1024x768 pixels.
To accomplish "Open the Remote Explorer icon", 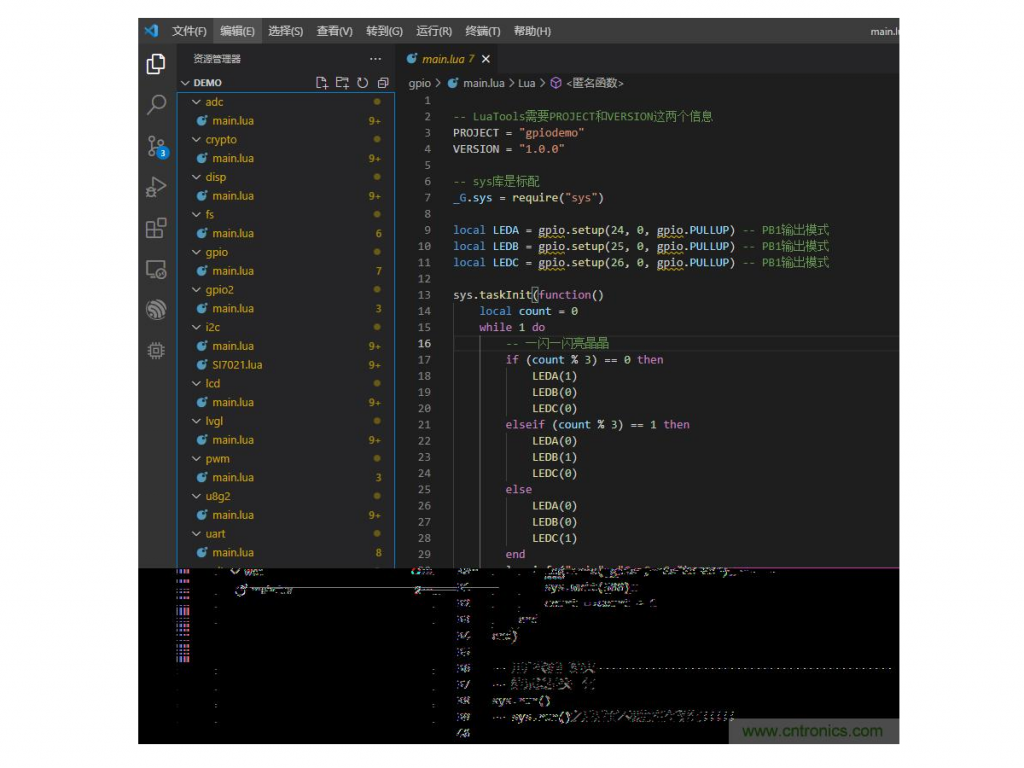I will 156,270.
